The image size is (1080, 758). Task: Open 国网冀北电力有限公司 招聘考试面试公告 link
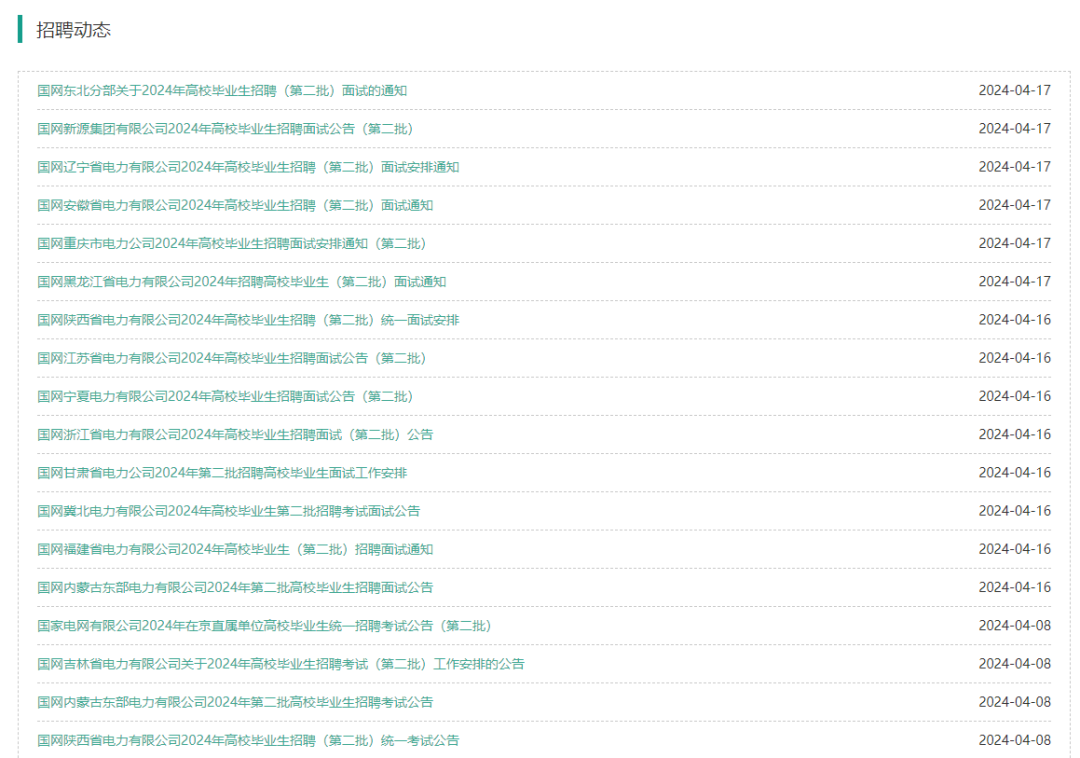tap(229, 511)
